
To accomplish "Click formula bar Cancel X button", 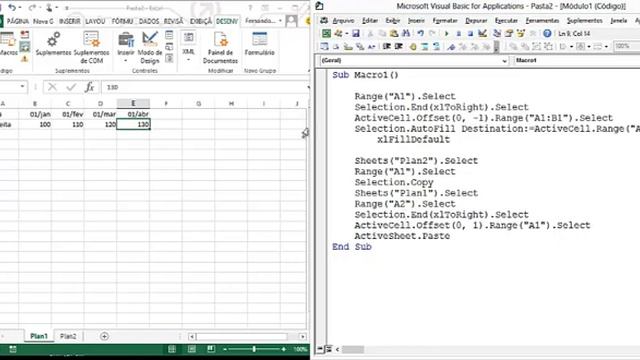I will pyautogui.click(x=52, y=87).
